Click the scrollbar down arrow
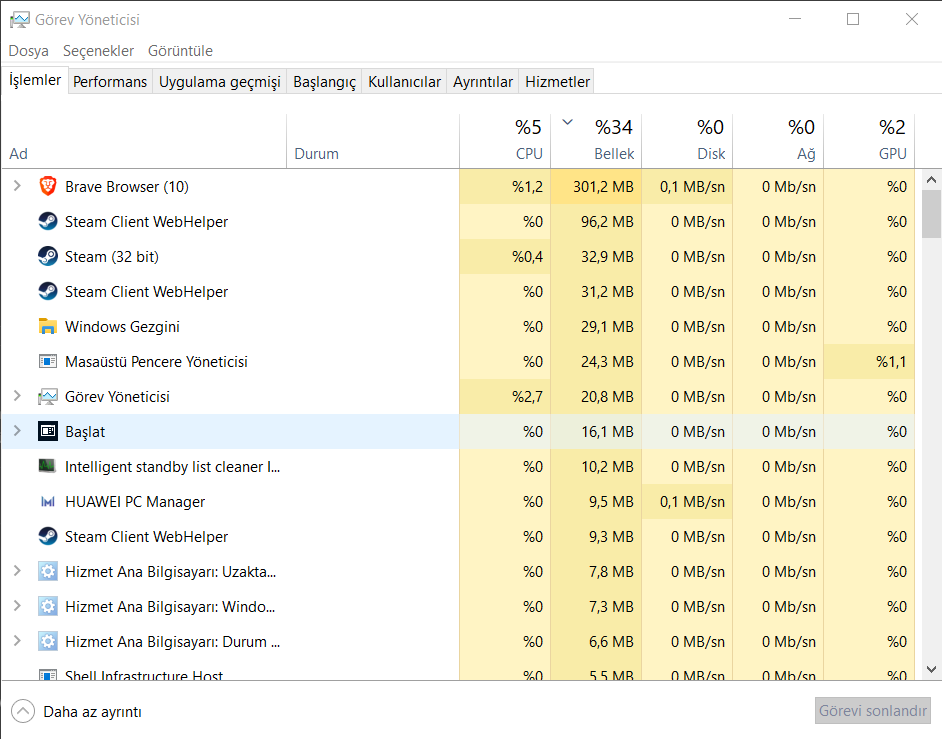The height and width of the screenshot is (739, 942). point(931,669)
